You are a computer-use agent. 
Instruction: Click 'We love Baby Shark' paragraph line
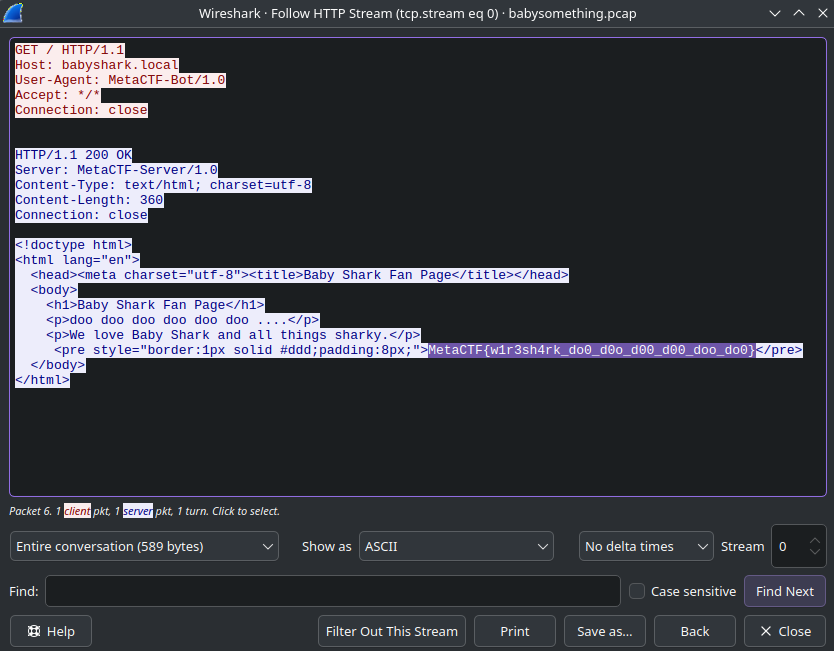tap(233, 335)
